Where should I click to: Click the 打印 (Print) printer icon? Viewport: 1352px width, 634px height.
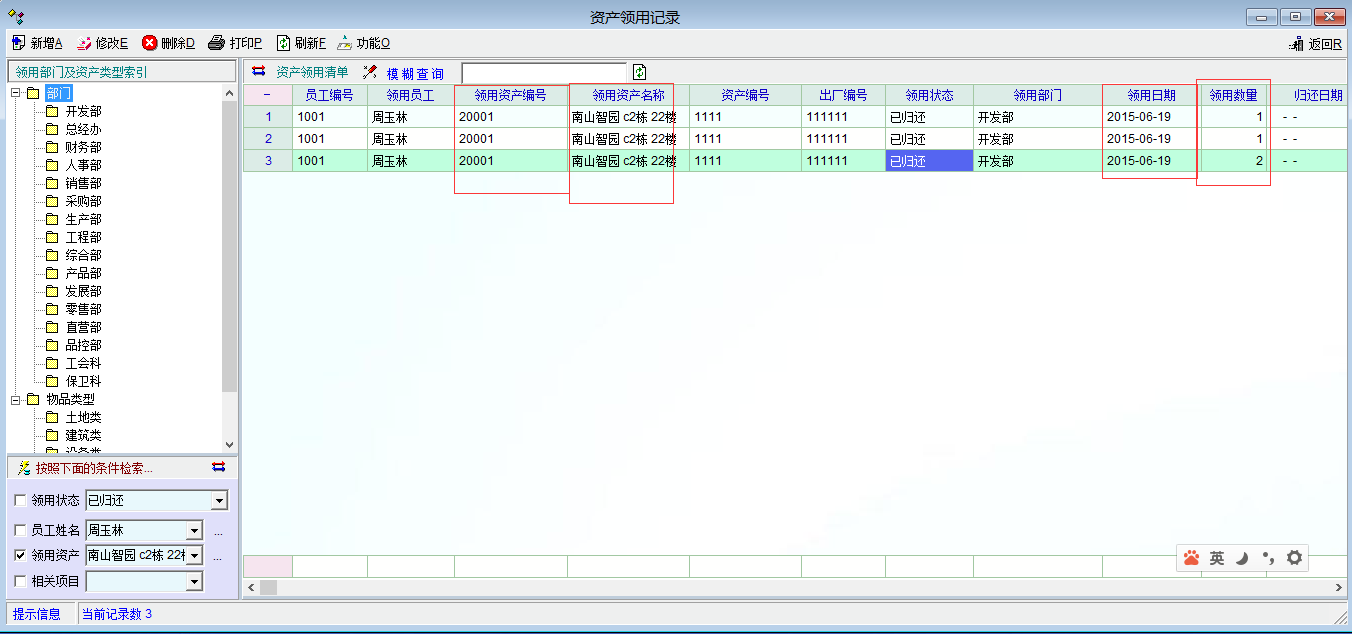(x=216, y=43)
